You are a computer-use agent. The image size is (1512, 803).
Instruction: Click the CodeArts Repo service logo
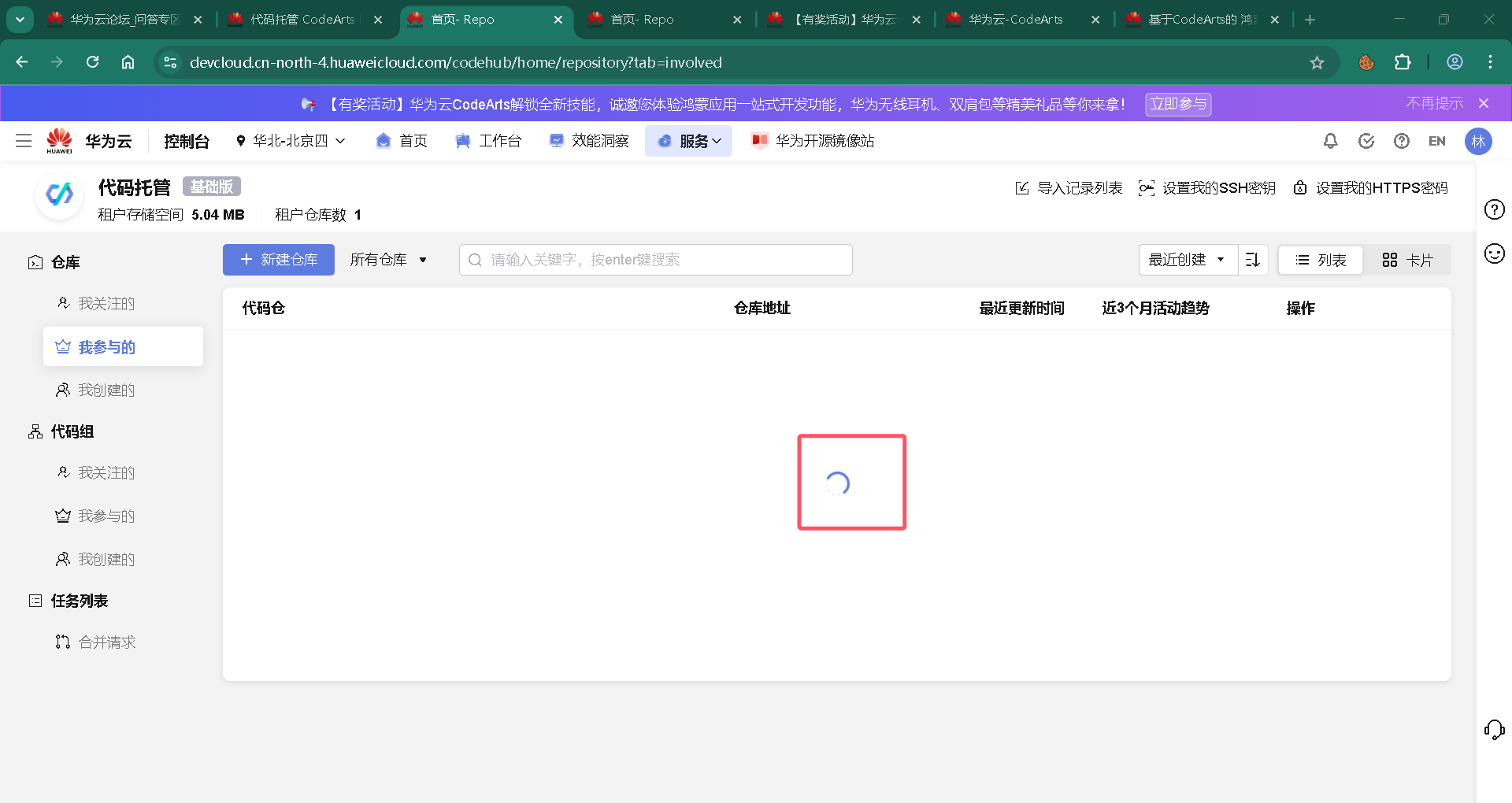point(59,194)
